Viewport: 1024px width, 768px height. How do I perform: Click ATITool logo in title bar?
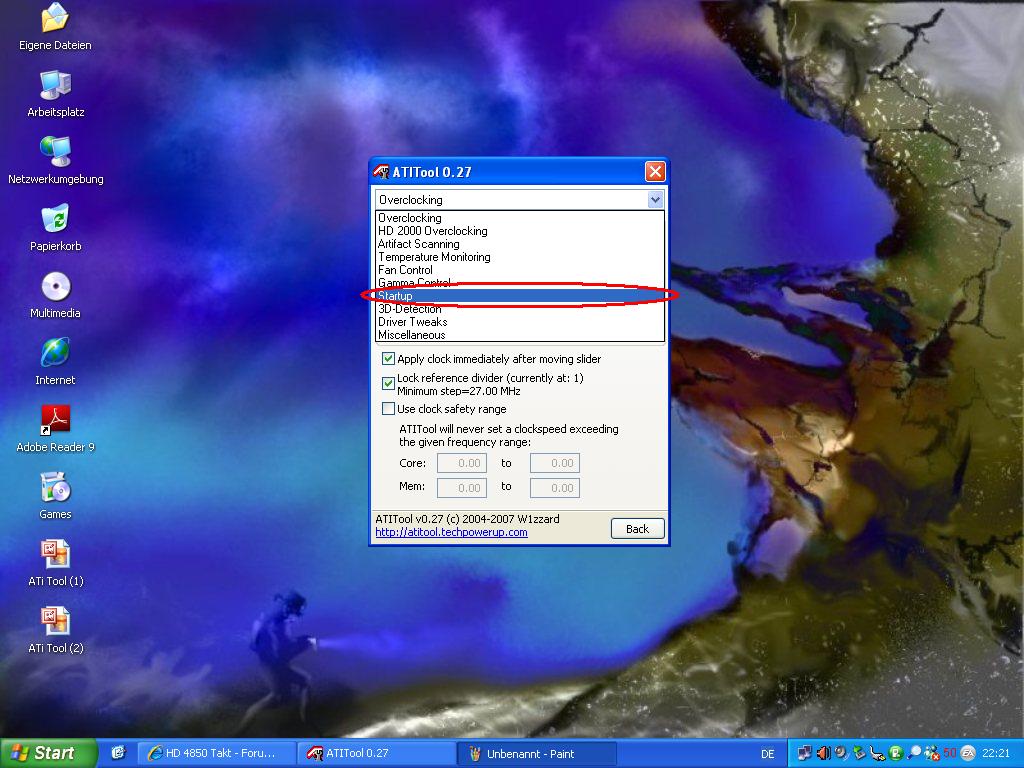click(x=381, y=172)
